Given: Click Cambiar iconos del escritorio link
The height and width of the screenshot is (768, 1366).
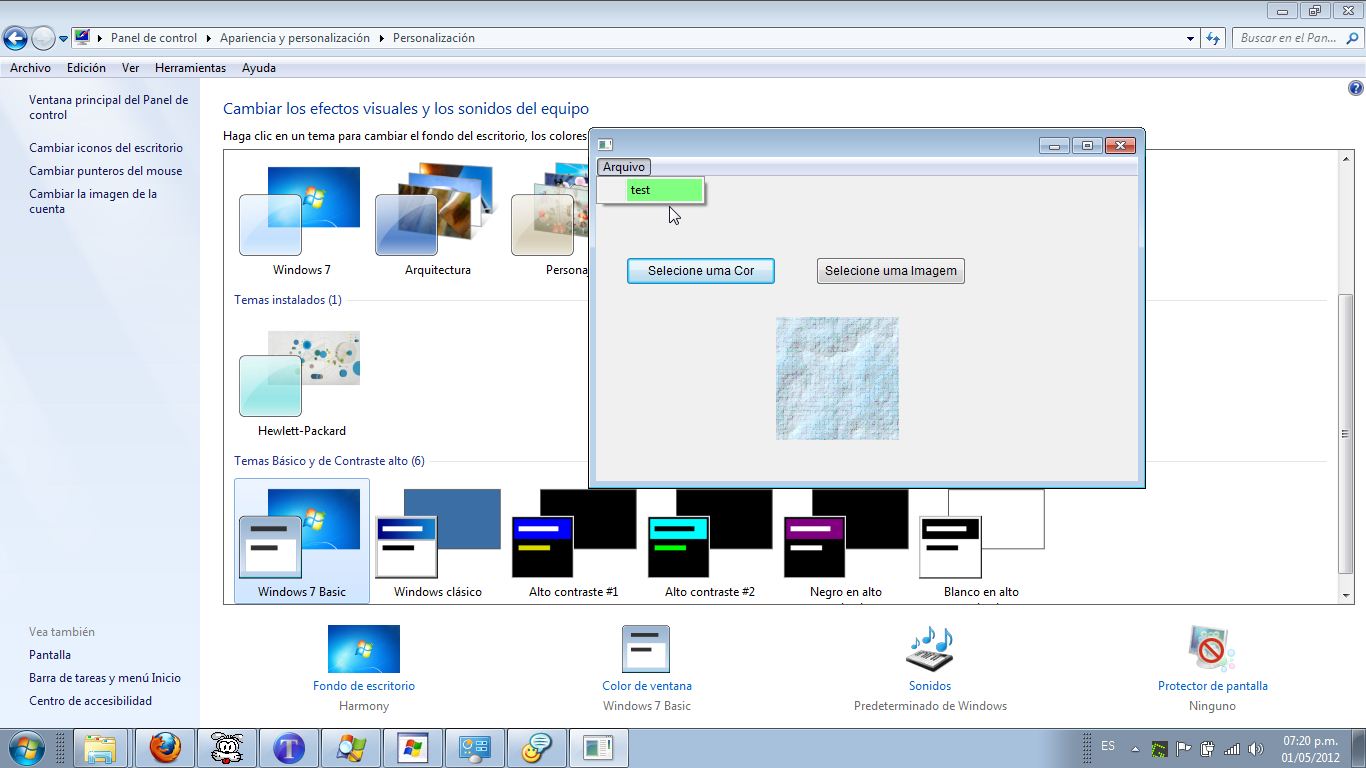Looking at the screenshot, I should pyautogui.click(x=106, y=148).
